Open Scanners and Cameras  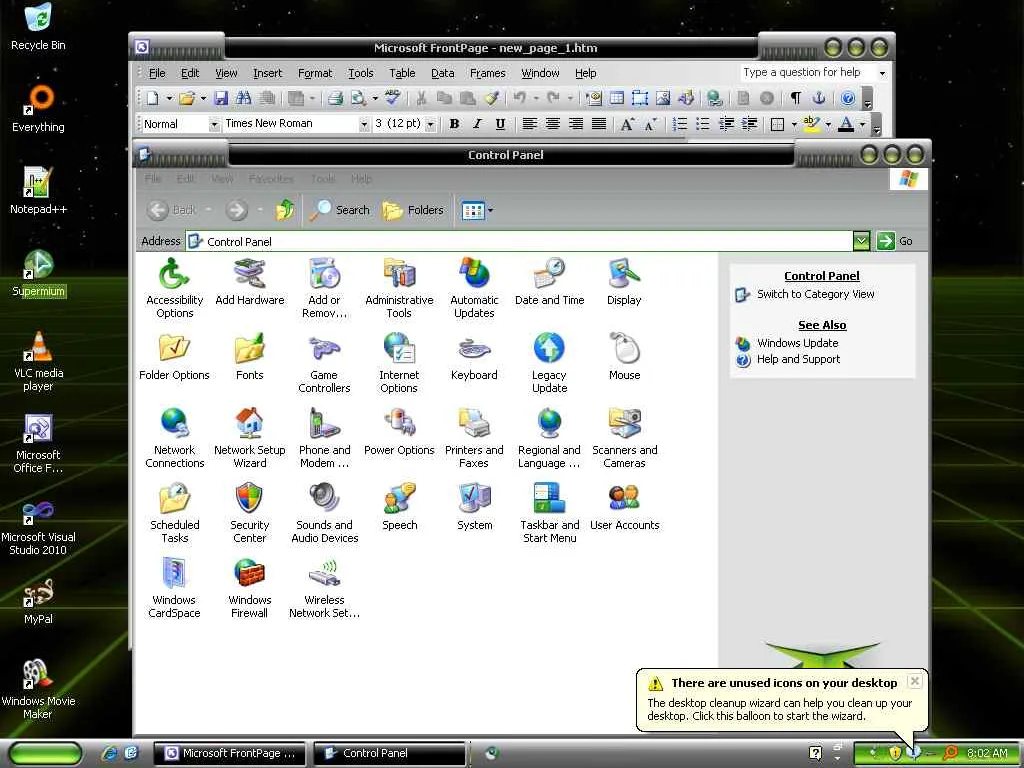(x=624, y=438)
